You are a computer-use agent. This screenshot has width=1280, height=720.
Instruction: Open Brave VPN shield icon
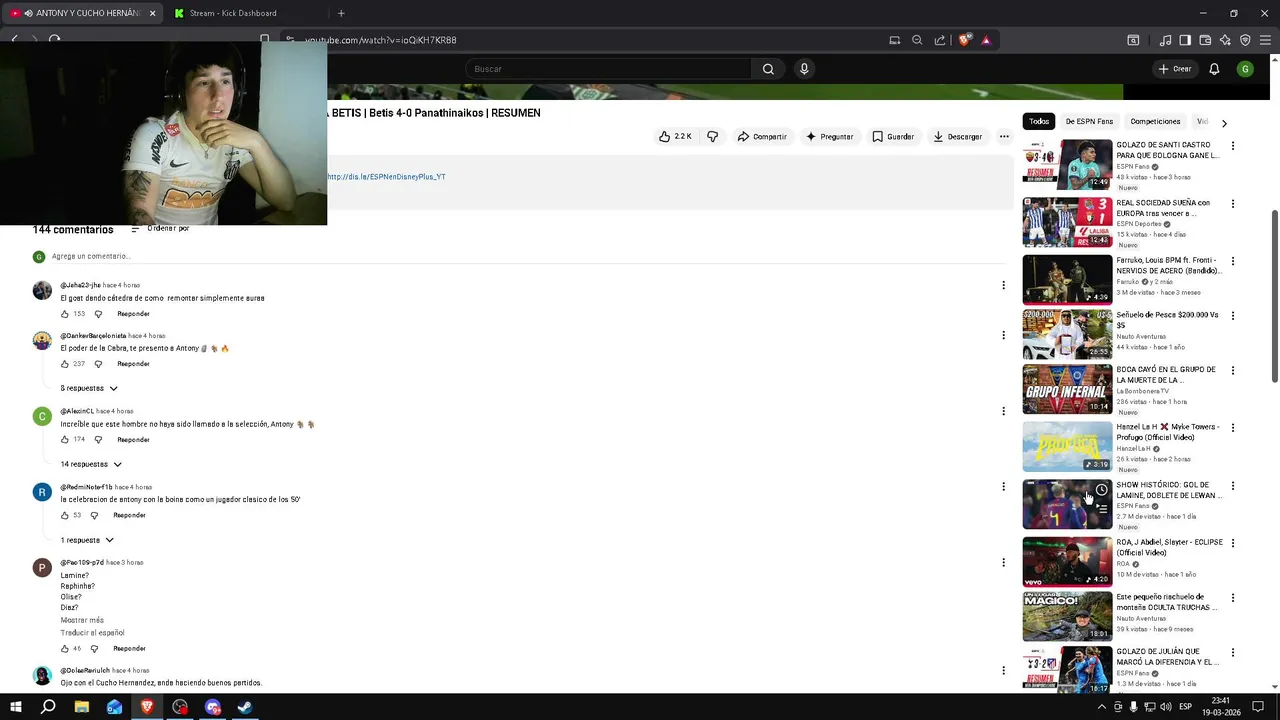[x=1245, y=40]
